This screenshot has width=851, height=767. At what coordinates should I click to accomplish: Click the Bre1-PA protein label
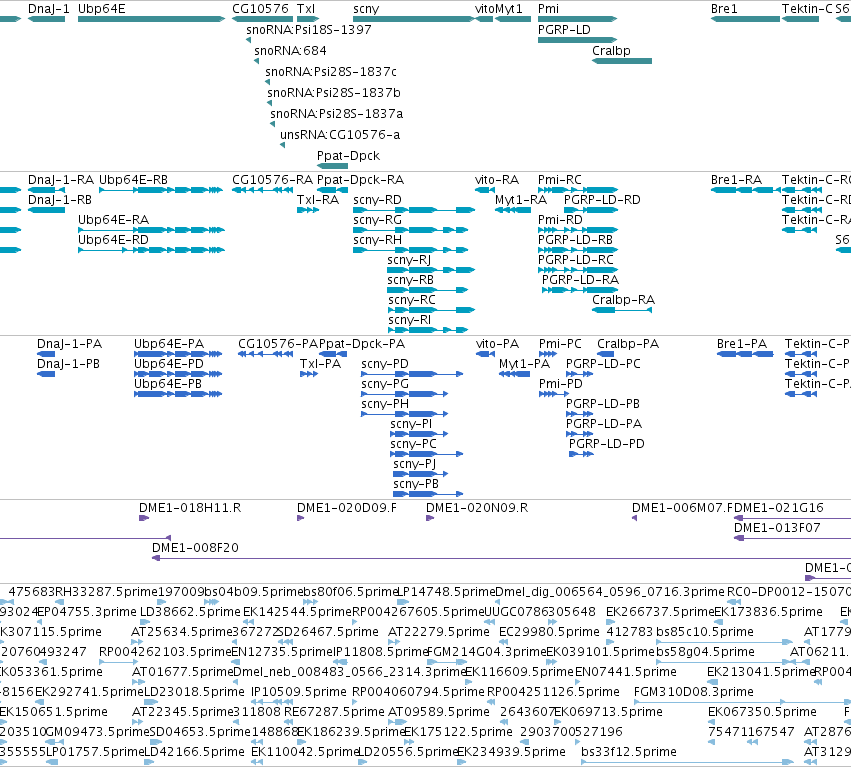[742, 344]
